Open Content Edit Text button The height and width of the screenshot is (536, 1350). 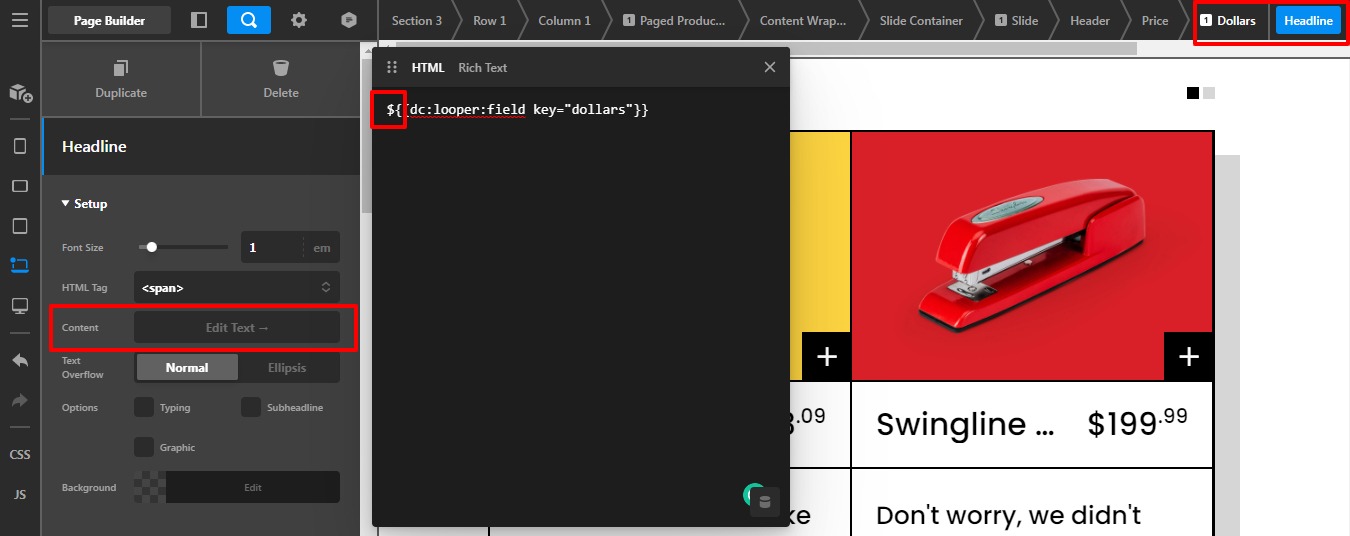[237, 327]
